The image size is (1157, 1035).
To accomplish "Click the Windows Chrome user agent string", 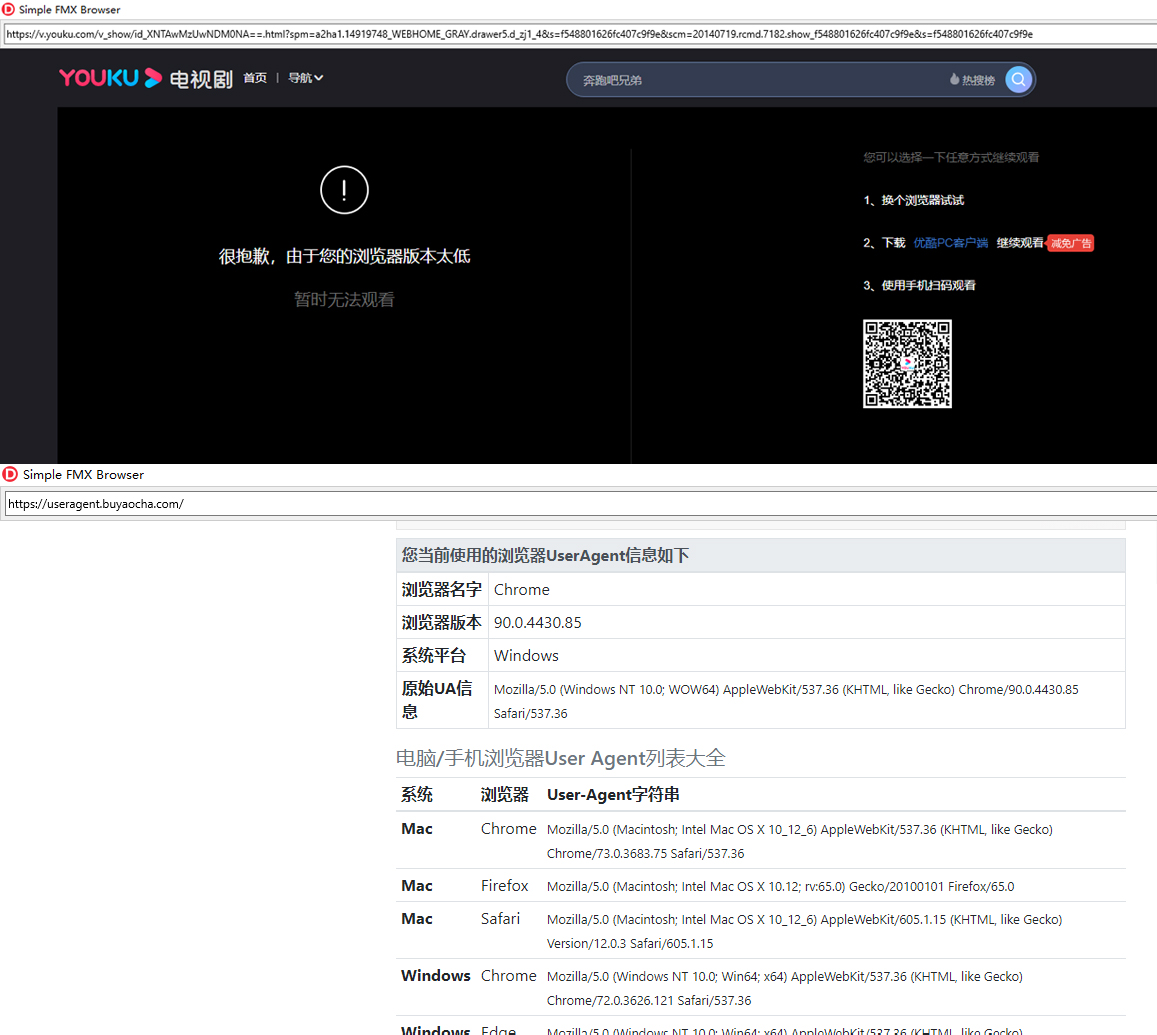I will click(x=784, y=988).
